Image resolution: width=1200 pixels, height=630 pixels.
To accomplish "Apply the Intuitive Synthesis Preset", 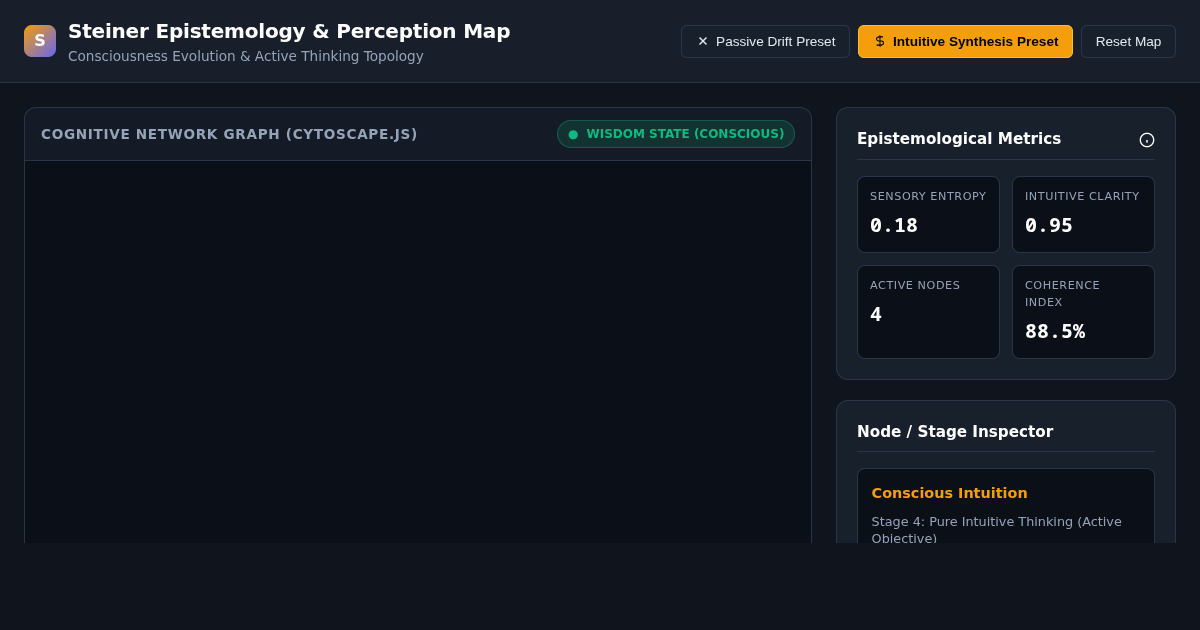I will (965, 41).
